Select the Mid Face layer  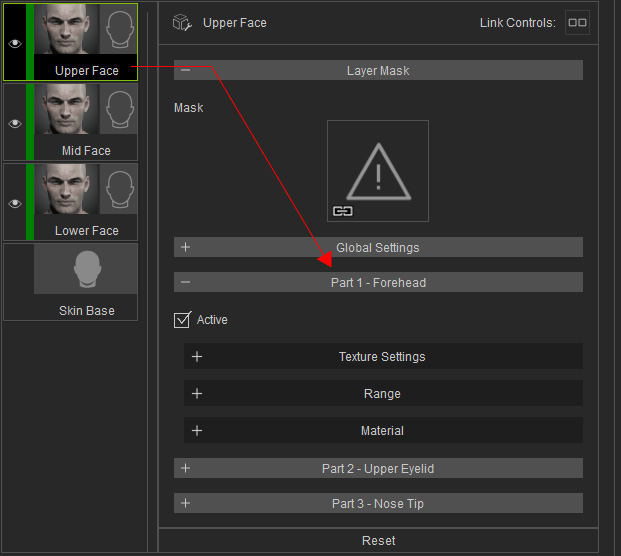point(86,150)
